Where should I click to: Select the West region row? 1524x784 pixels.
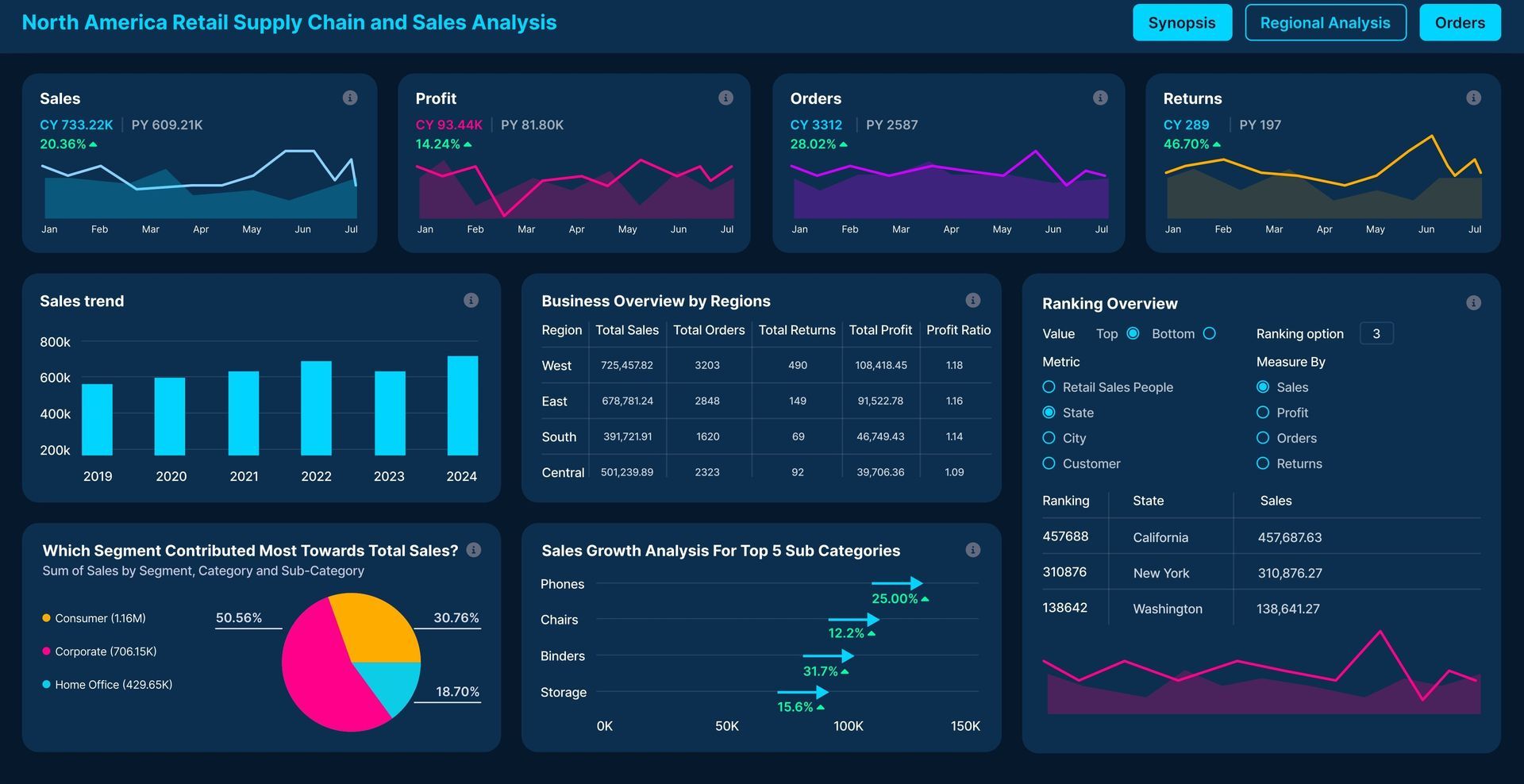[x=766, y=365]
